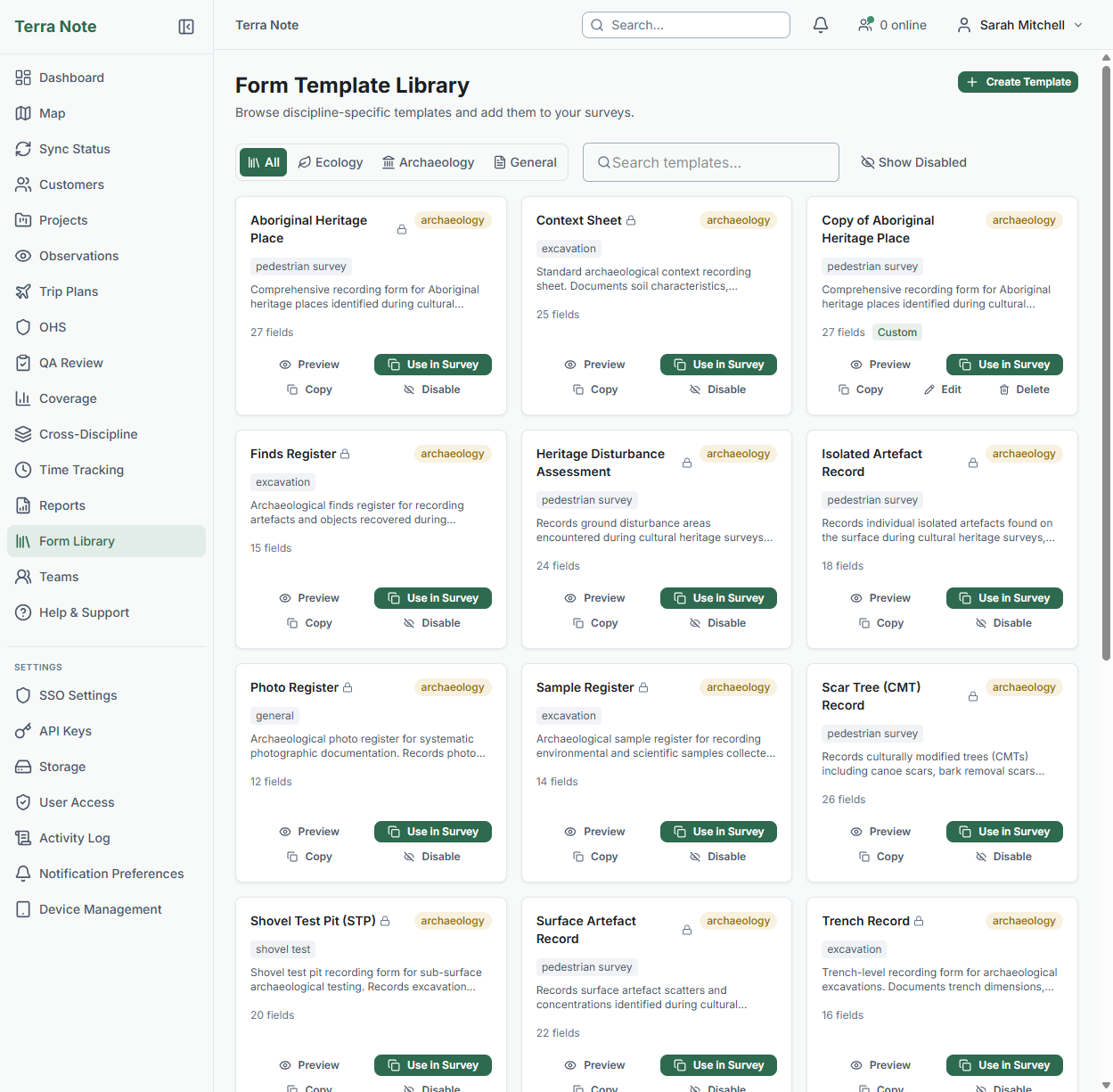
Task: Switch to Archaeology templates tab
Action: [x=428, y=162]
